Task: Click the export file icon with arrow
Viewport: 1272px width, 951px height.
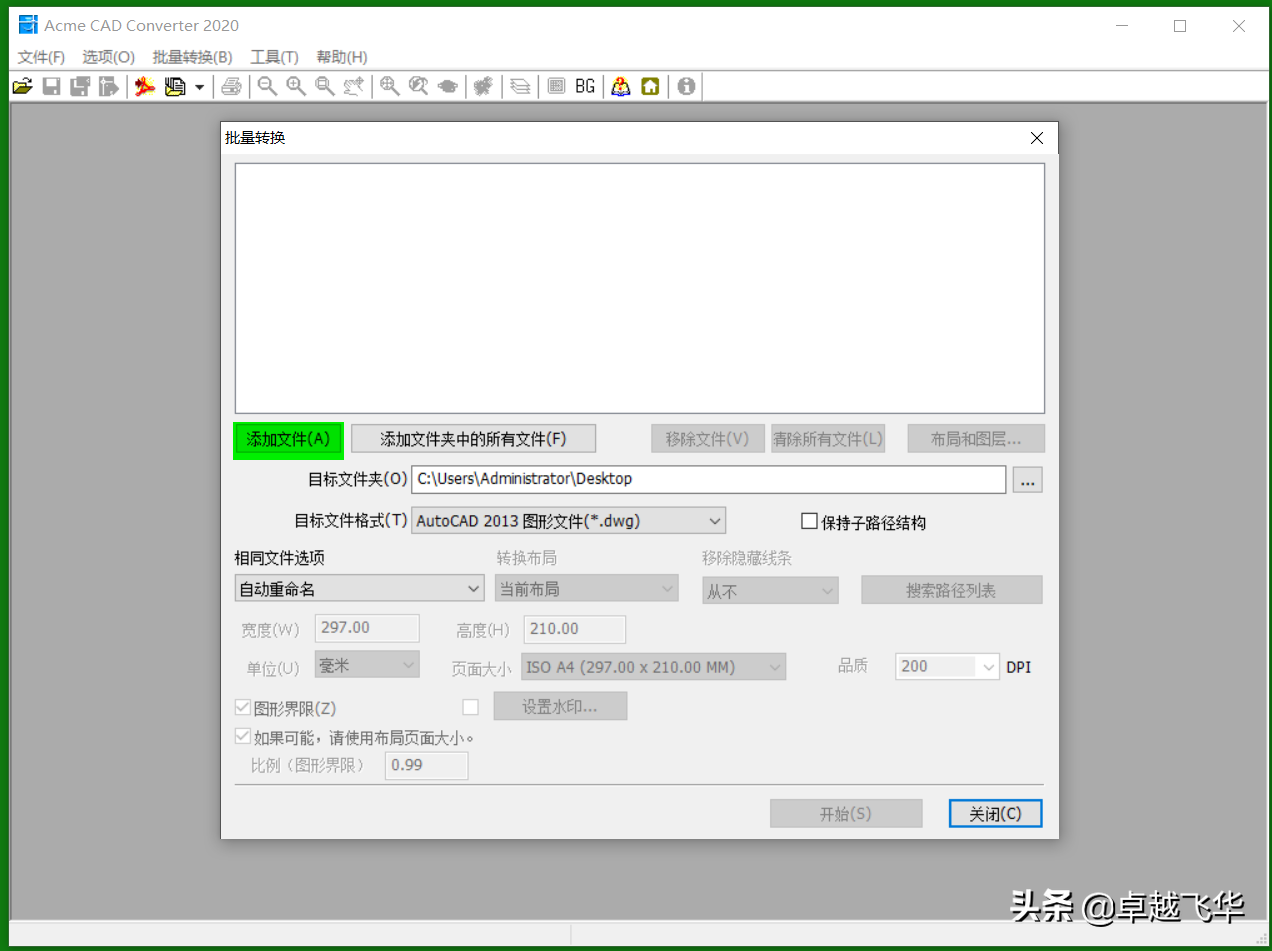Action: coord(108,87)
